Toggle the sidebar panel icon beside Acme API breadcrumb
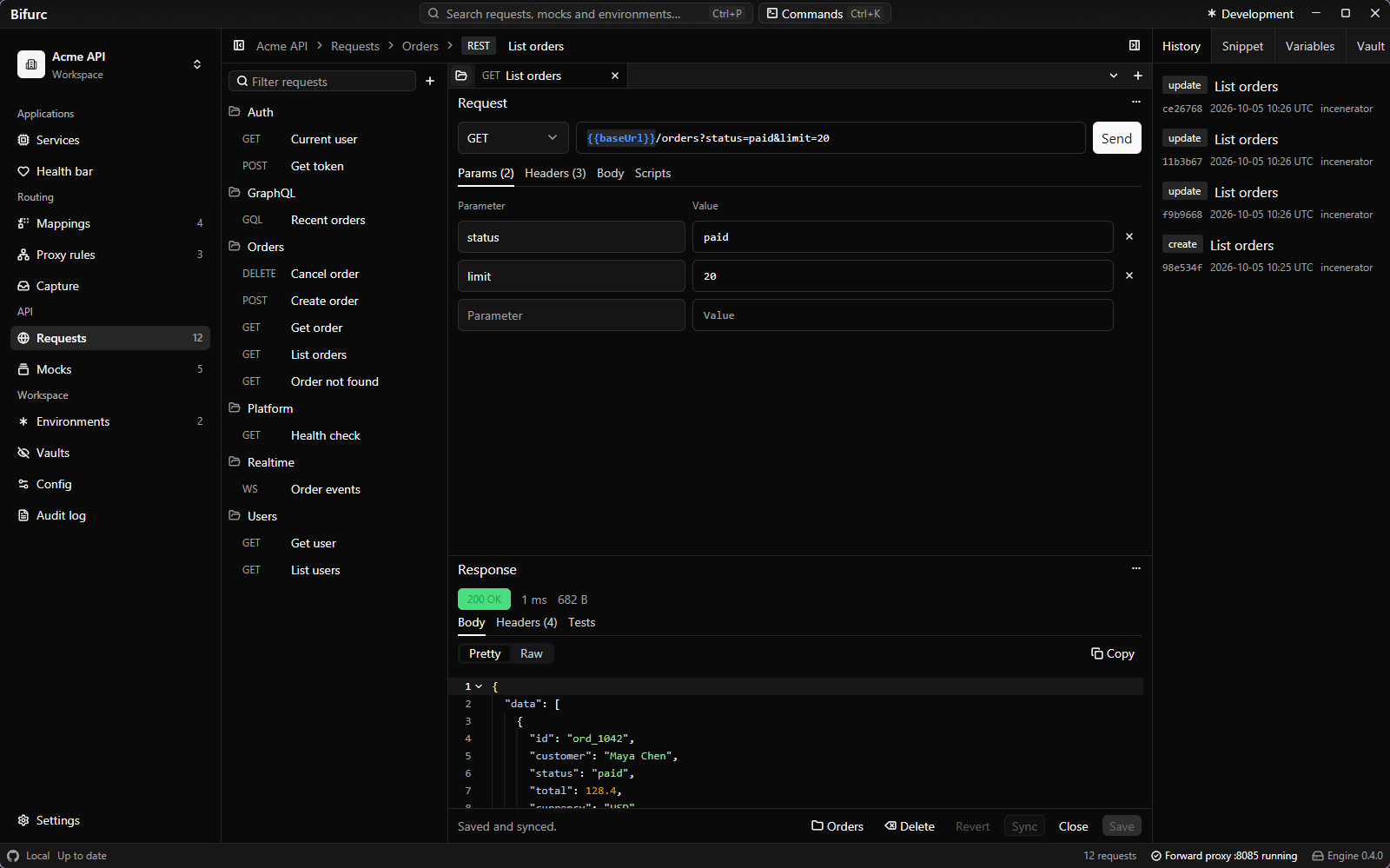The image size is (1390, 868). 239,46
